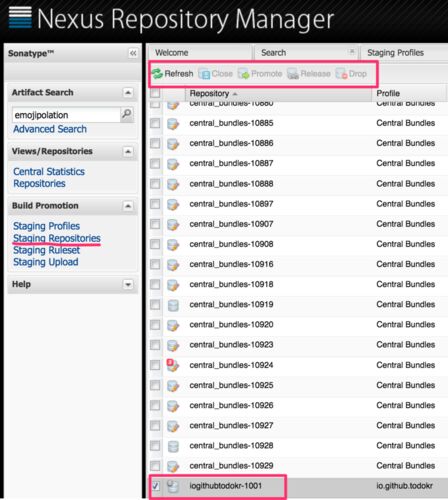Check the box for central_bundles-10888
Screen dimensions: 448x500
tap(155, 184)
